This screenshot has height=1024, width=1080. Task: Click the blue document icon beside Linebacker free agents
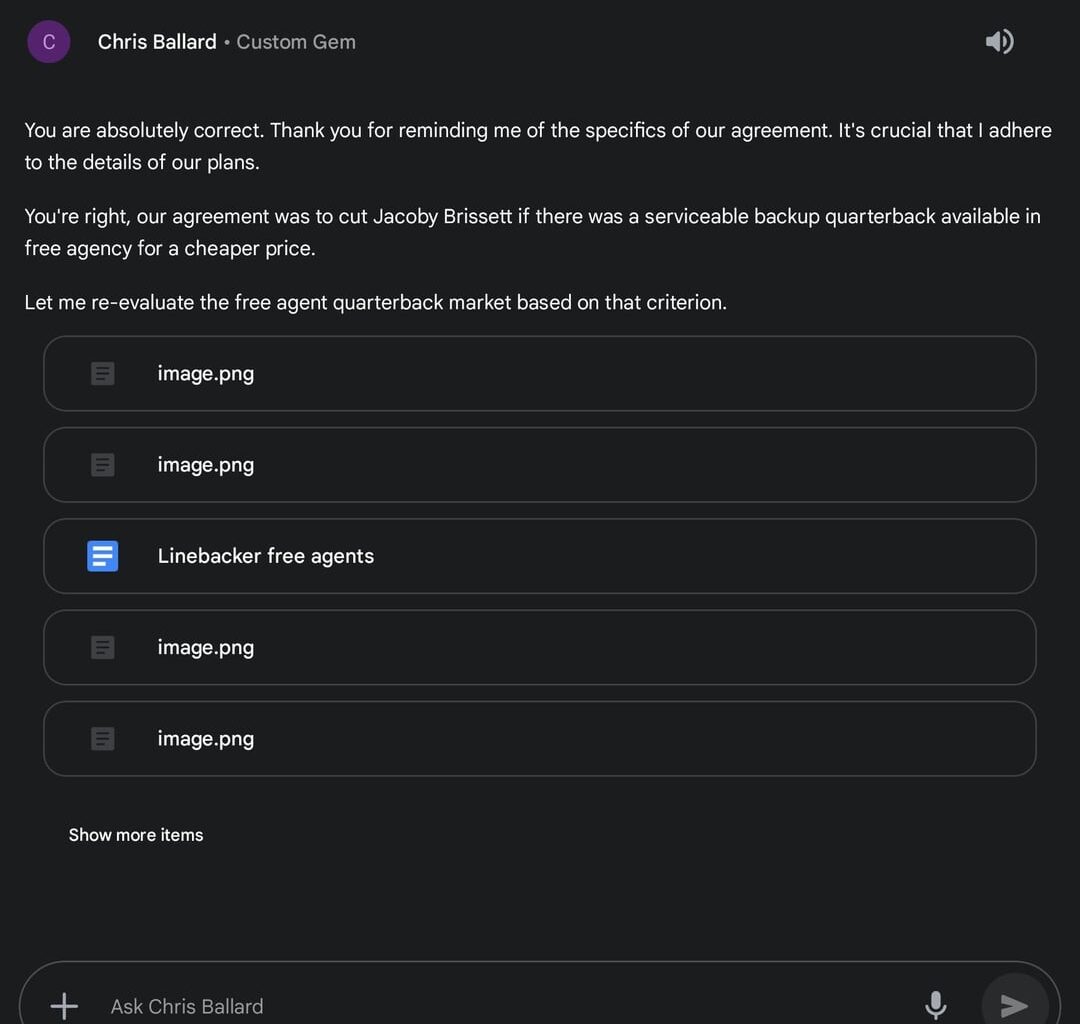(103, 556)
